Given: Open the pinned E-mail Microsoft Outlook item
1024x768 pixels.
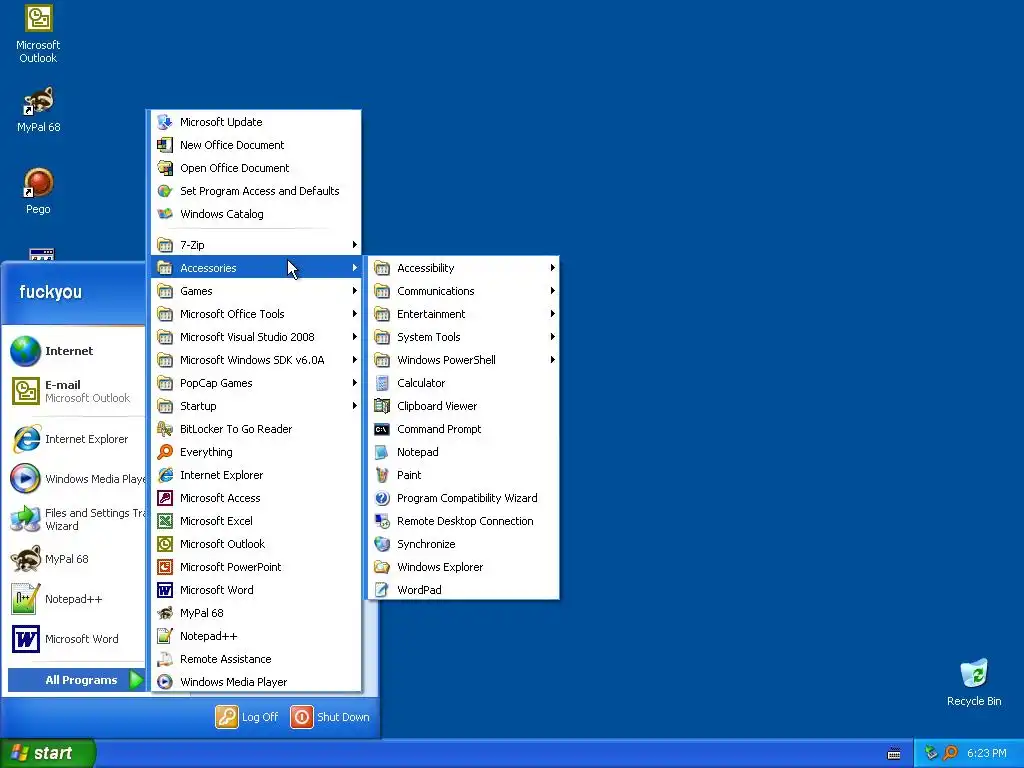Looking at the screenshot, I should [x=76, y=391].
